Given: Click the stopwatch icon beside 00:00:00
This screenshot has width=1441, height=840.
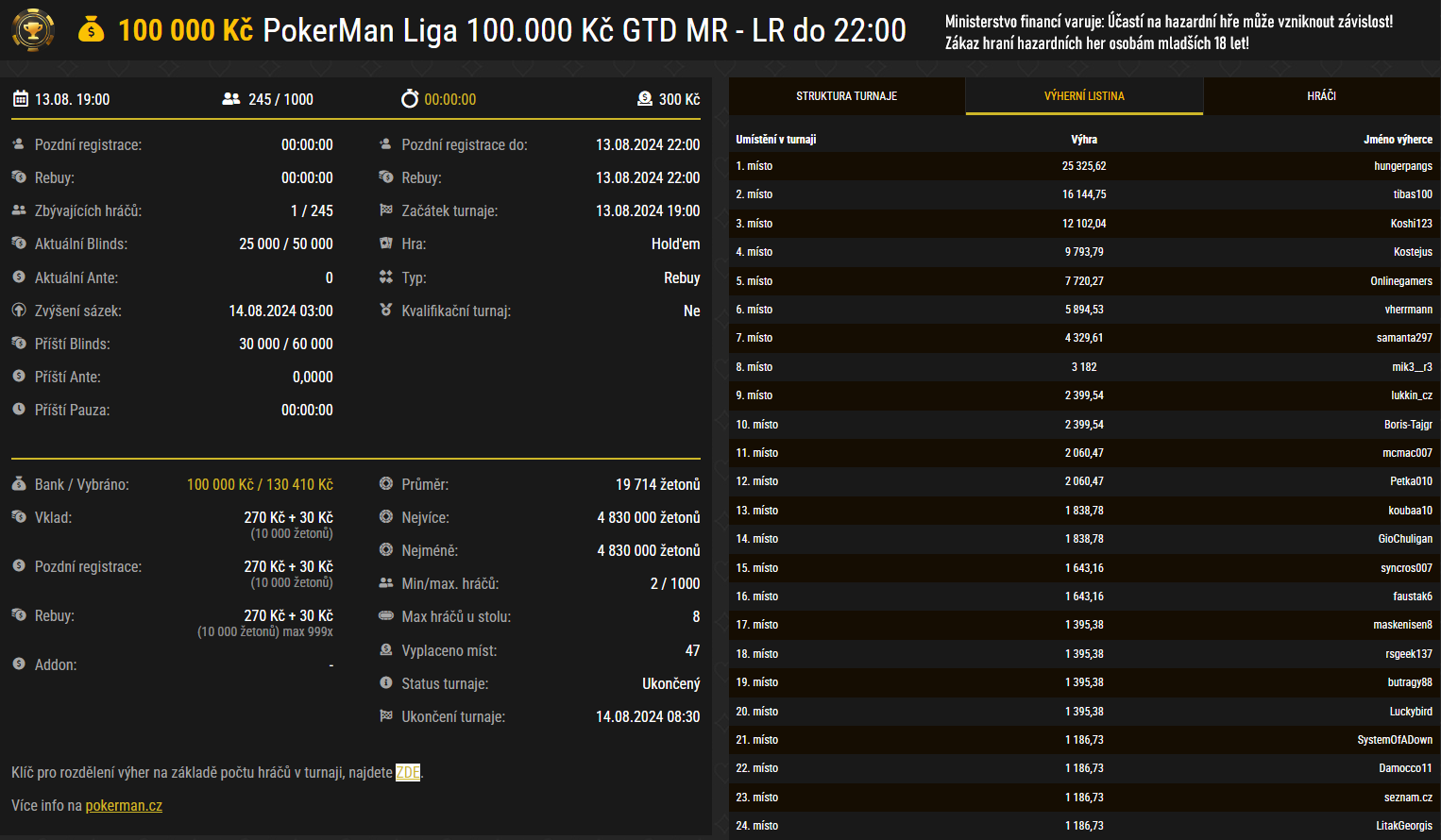Looking at the screenshot, I should (409, 98).
